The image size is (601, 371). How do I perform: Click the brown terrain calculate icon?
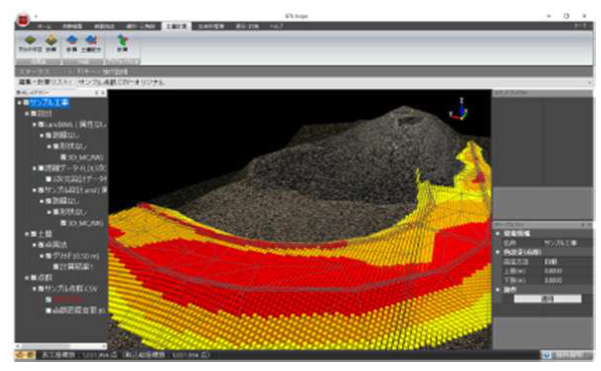(x=51, y=40)
